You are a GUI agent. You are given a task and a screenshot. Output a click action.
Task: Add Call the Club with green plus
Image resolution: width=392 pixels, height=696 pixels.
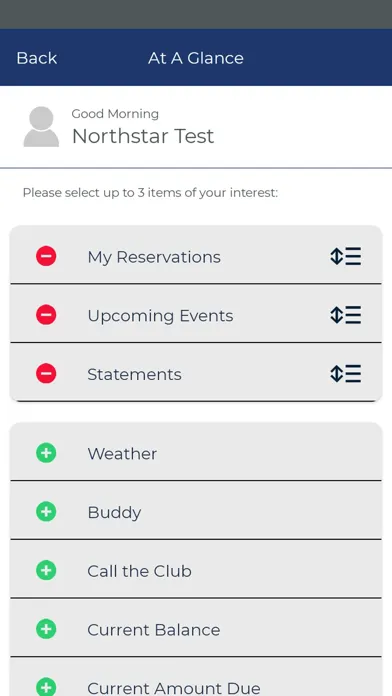click(x=46, y=570)
